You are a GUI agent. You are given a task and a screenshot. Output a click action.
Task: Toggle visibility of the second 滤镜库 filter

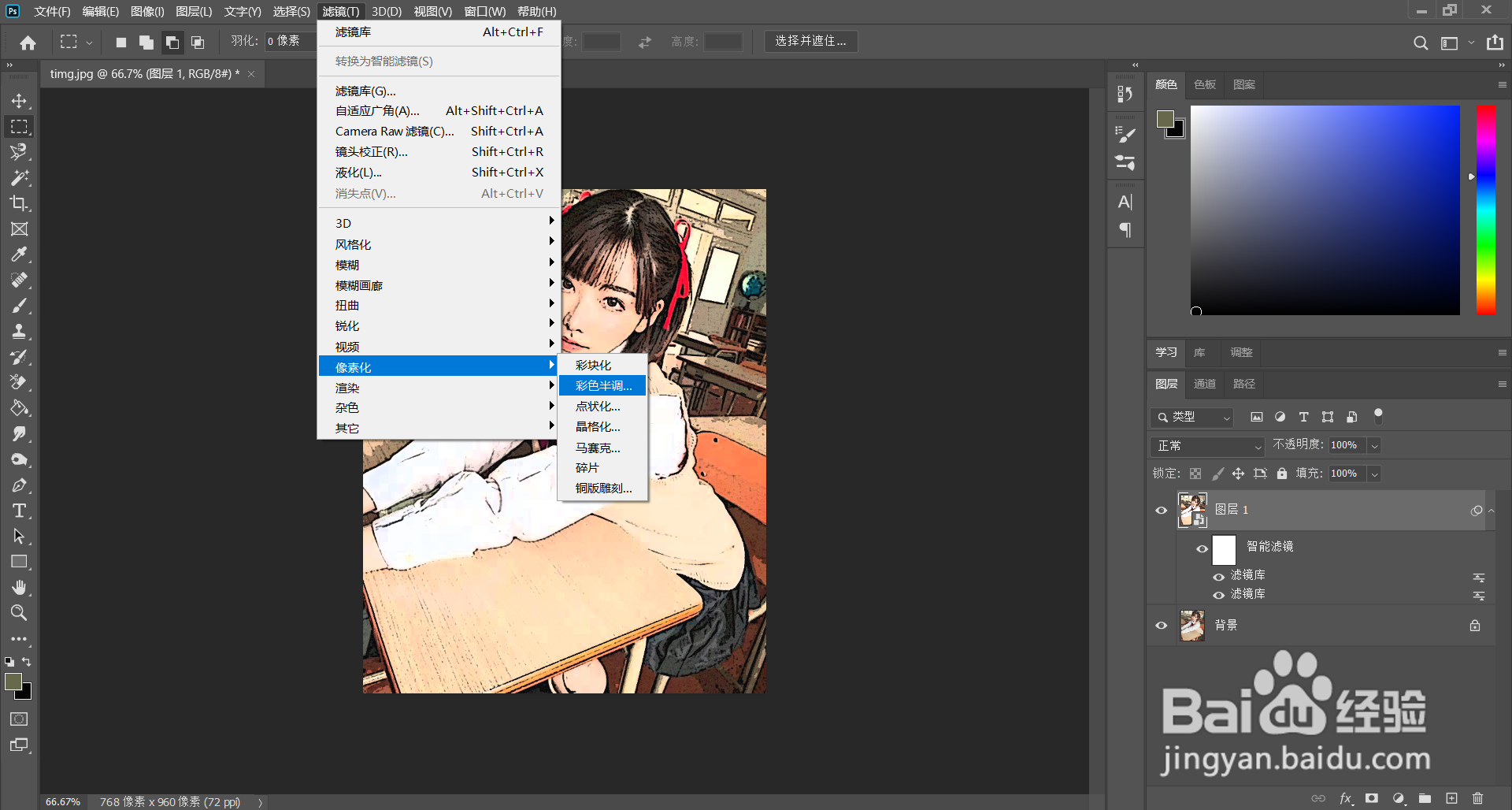[1219, 595]
